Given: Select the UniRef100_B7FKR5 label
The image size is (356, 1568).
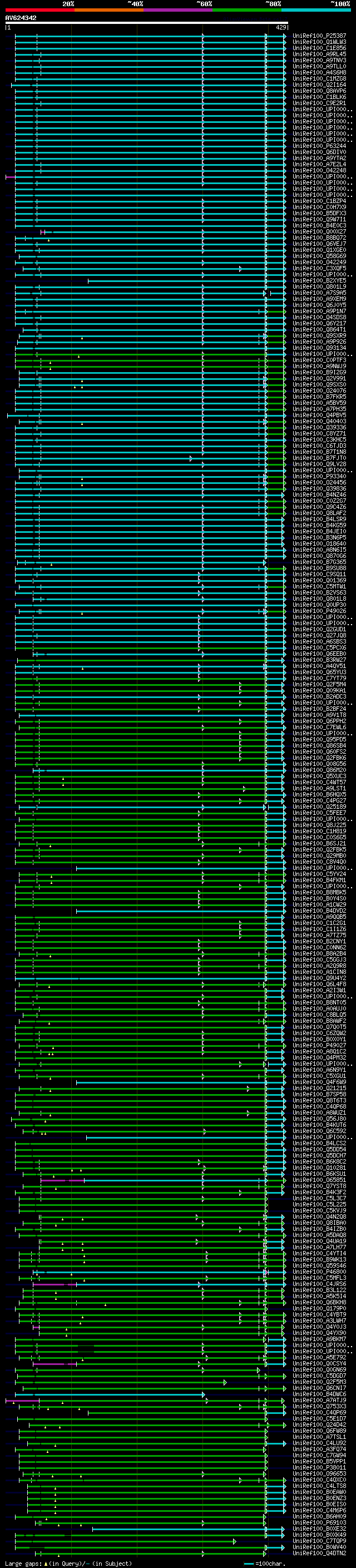Looking at the screenshot, I should 319,397.
